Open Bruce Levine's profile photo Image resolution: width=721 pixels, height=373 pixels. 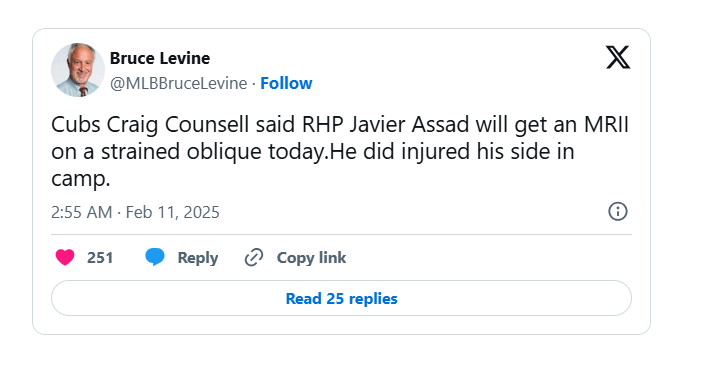[78, 70]
